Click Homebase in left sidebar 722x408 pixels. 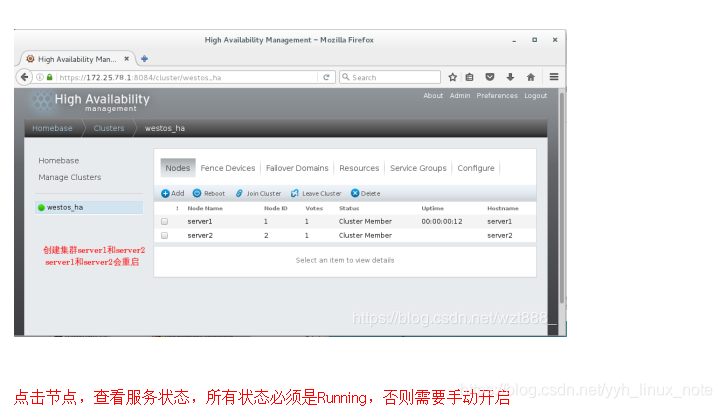click(x=58, y=161)
